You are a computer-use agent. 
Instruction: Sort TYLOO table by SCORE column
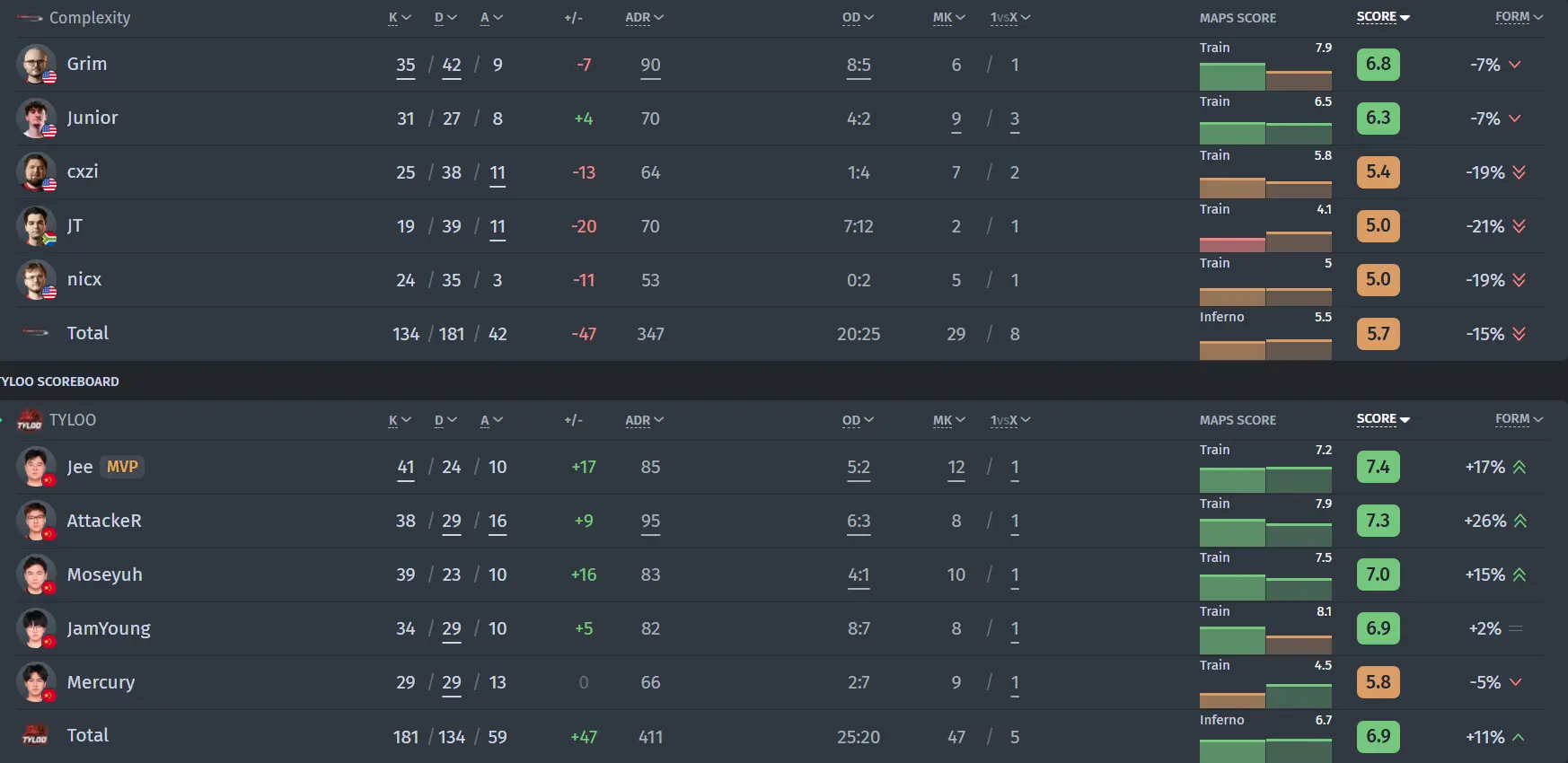(1382, 419)
